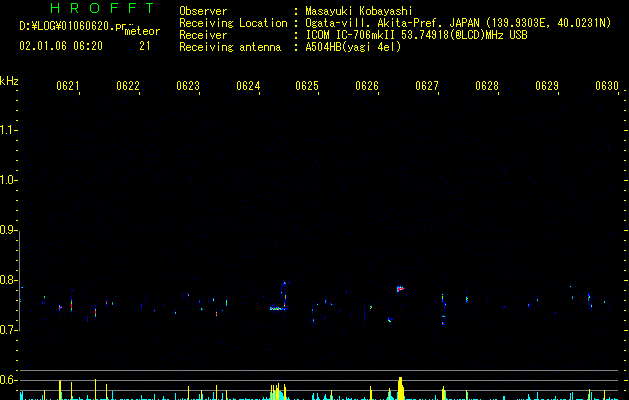Image resolution: width=629 pixels, height=400 pixels.
Task: Click the 0623 time marker
Action: click(188, 86)
